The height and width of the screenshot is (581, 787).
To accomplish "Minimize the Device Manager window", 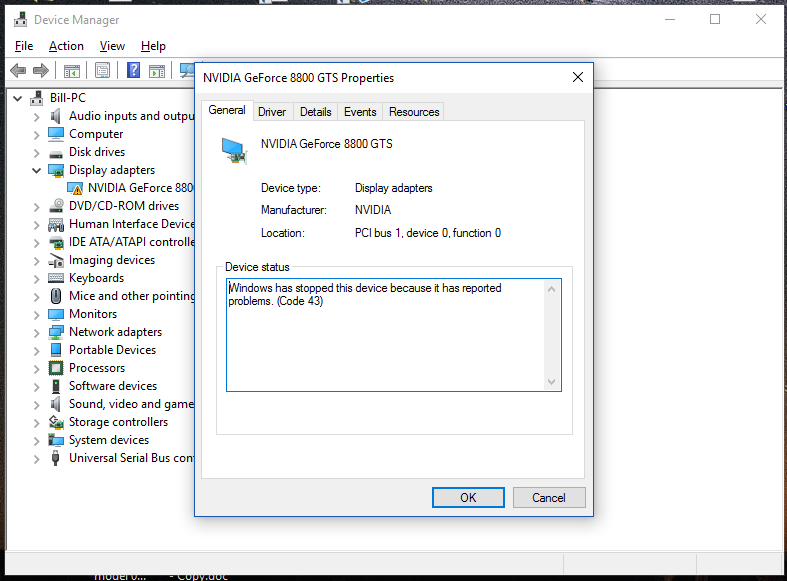I will tap(670, 20).
